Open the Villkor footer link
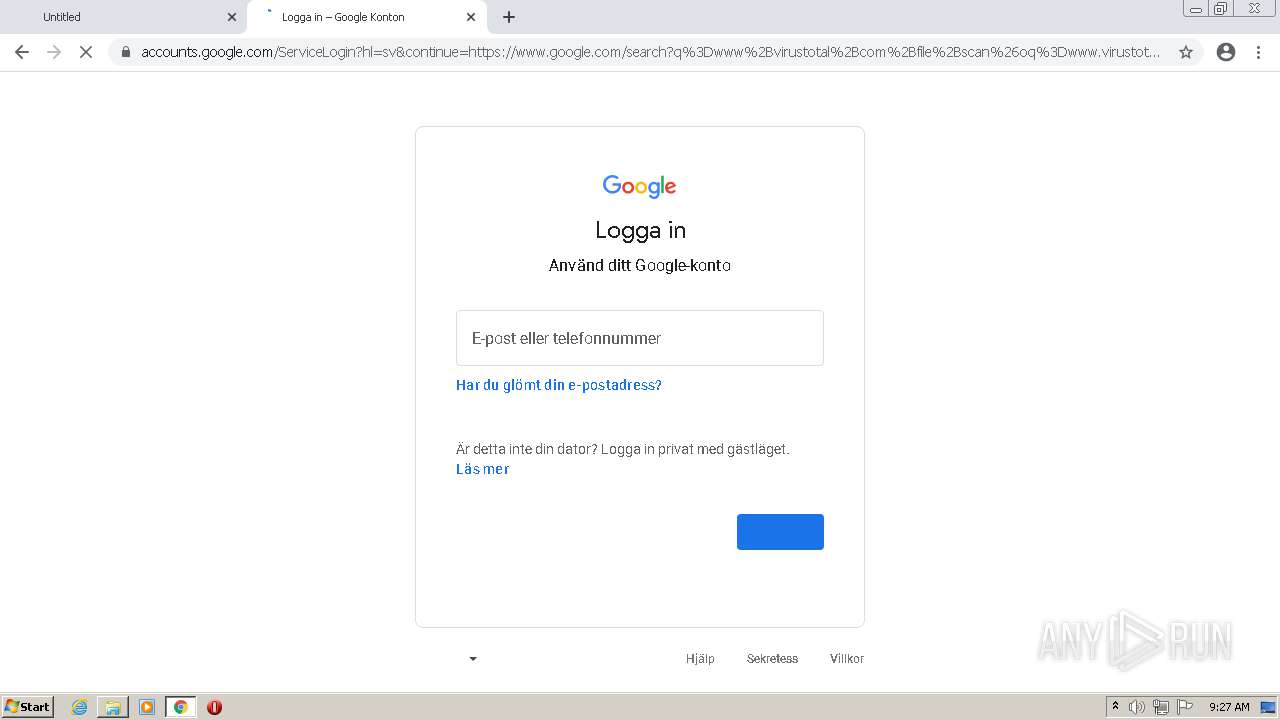The width and height of the screenshot is (1280, 720). click(x=847, y=659)
